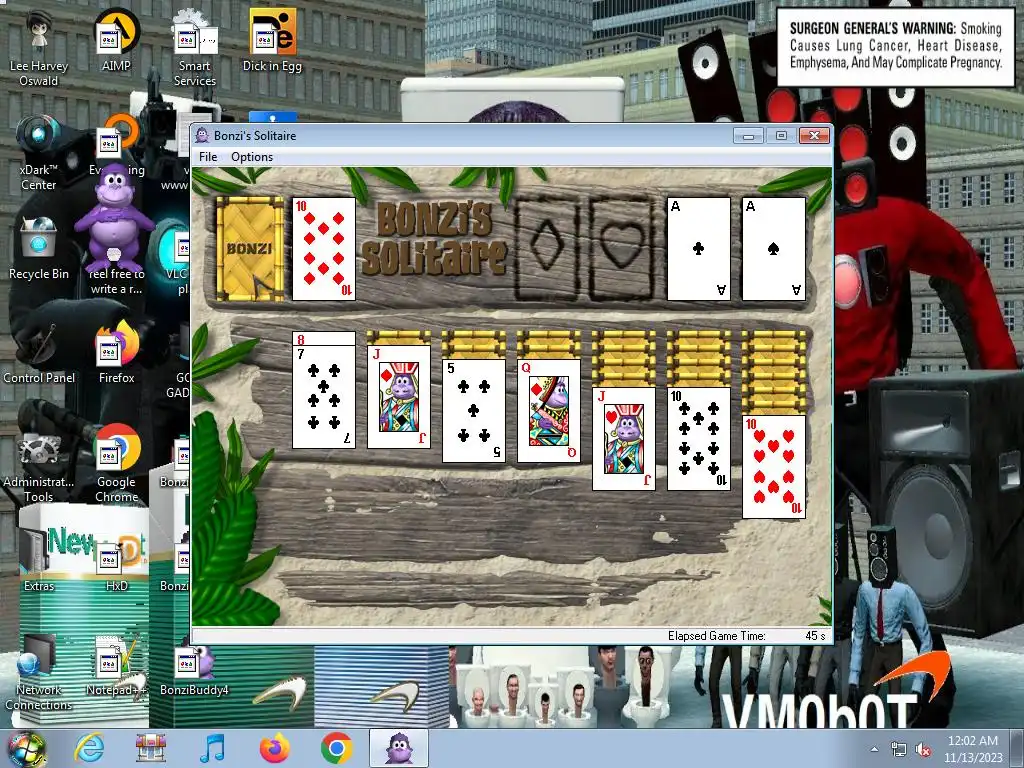
Task: Open the AIMP desktop shortcut
Action: click(x=116, y=41)
